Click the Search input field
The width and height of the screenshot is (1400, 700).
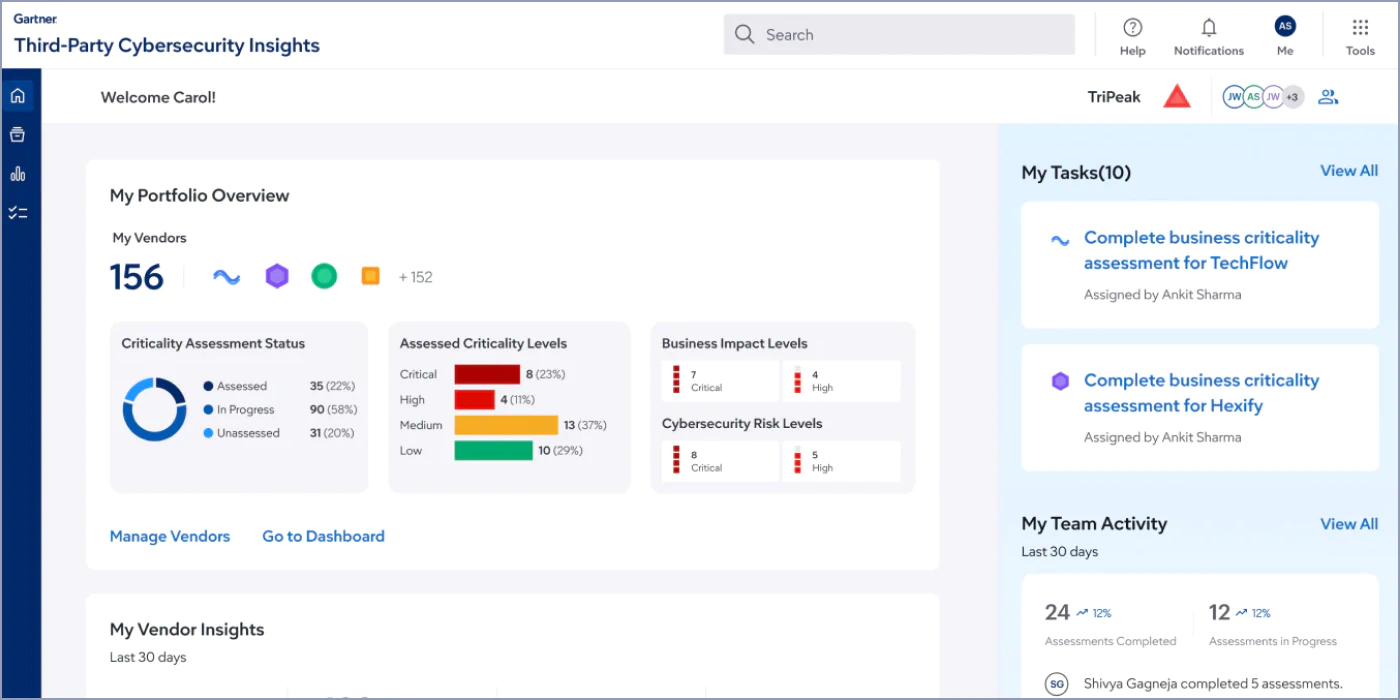(899, 35)
